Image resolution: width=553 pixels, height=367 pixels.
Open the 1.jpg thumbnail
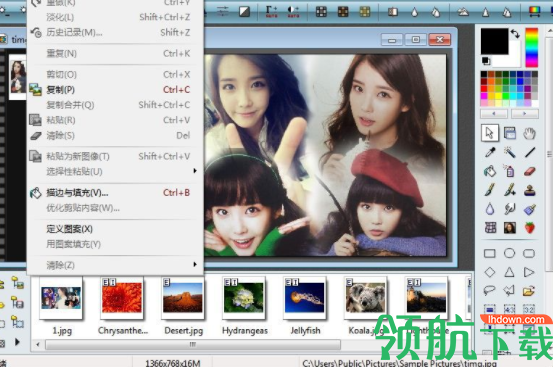click(x=61, y=298)
